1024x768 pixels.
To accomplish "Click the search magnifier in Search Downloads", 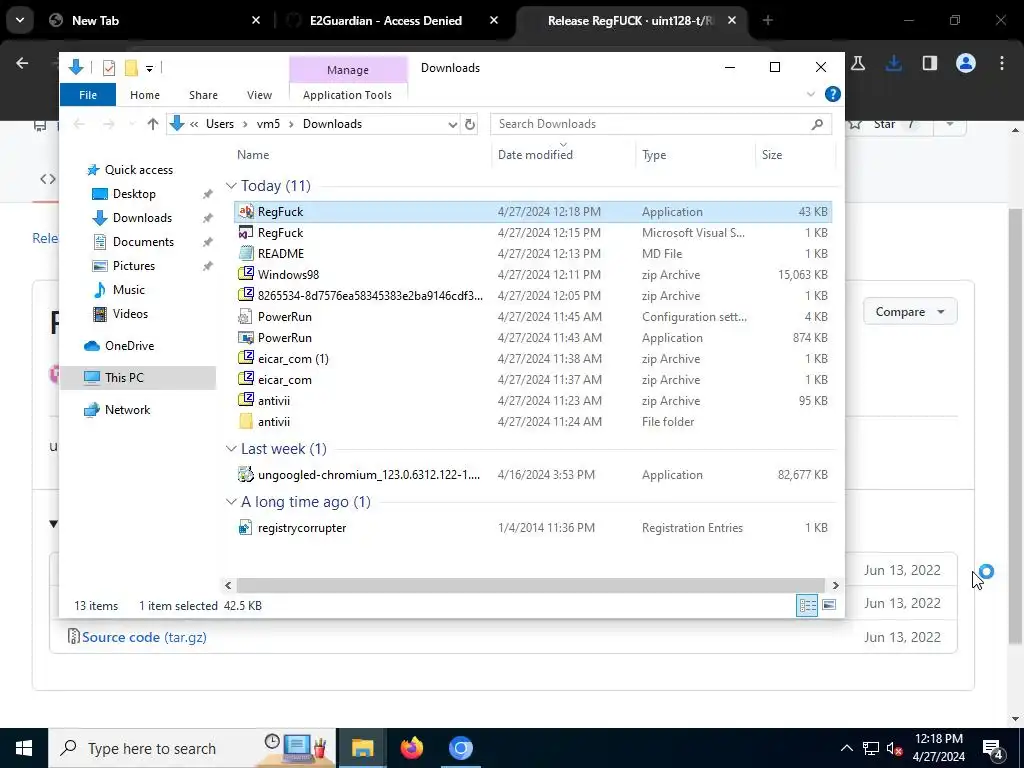I will pyautogui.click(x=817, y=124).
